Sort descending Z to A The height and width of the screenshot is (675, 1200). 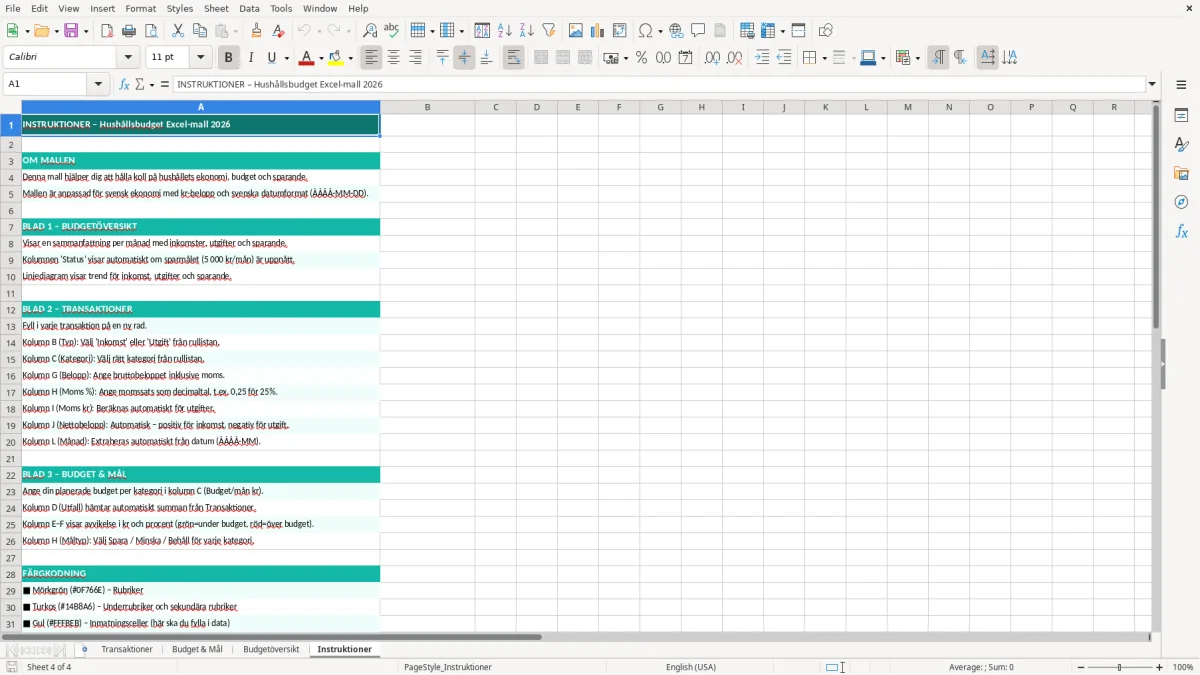tap(527, 31)
